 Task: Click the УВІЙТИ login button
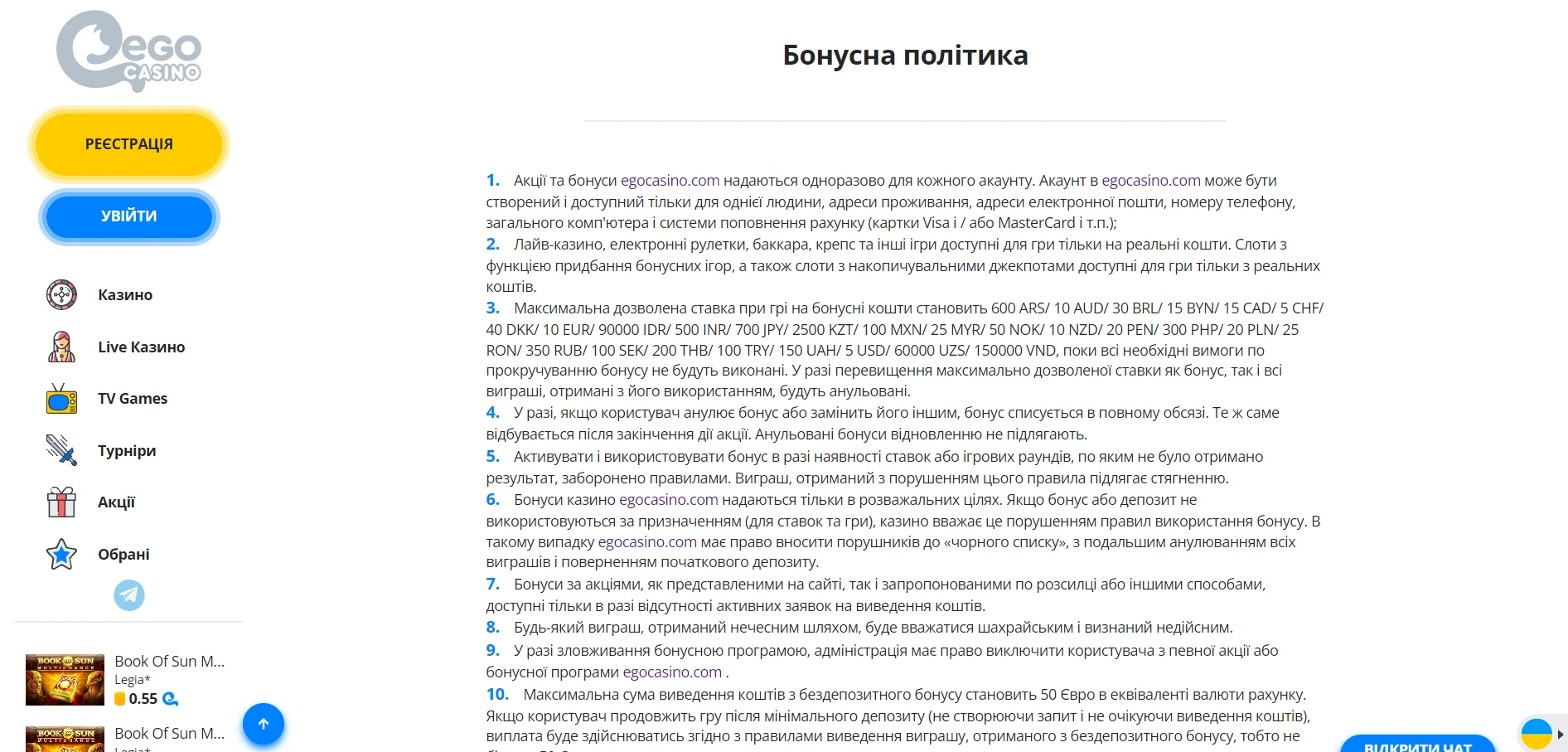click(129, 216)
